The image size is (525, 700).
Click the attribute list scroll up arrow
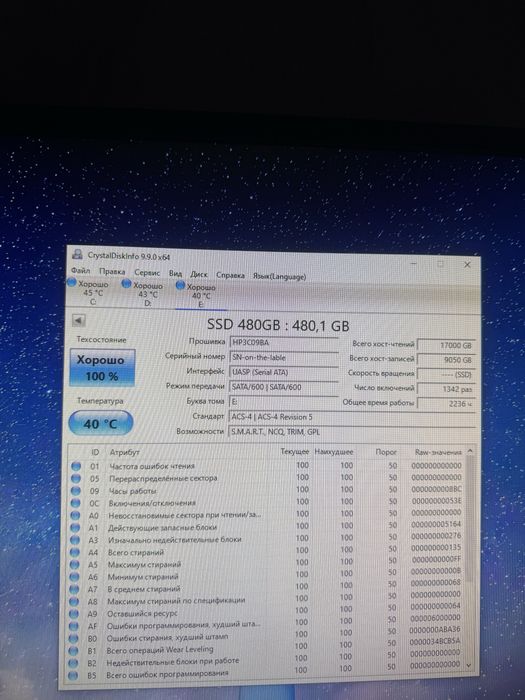(x=469, y=451)
